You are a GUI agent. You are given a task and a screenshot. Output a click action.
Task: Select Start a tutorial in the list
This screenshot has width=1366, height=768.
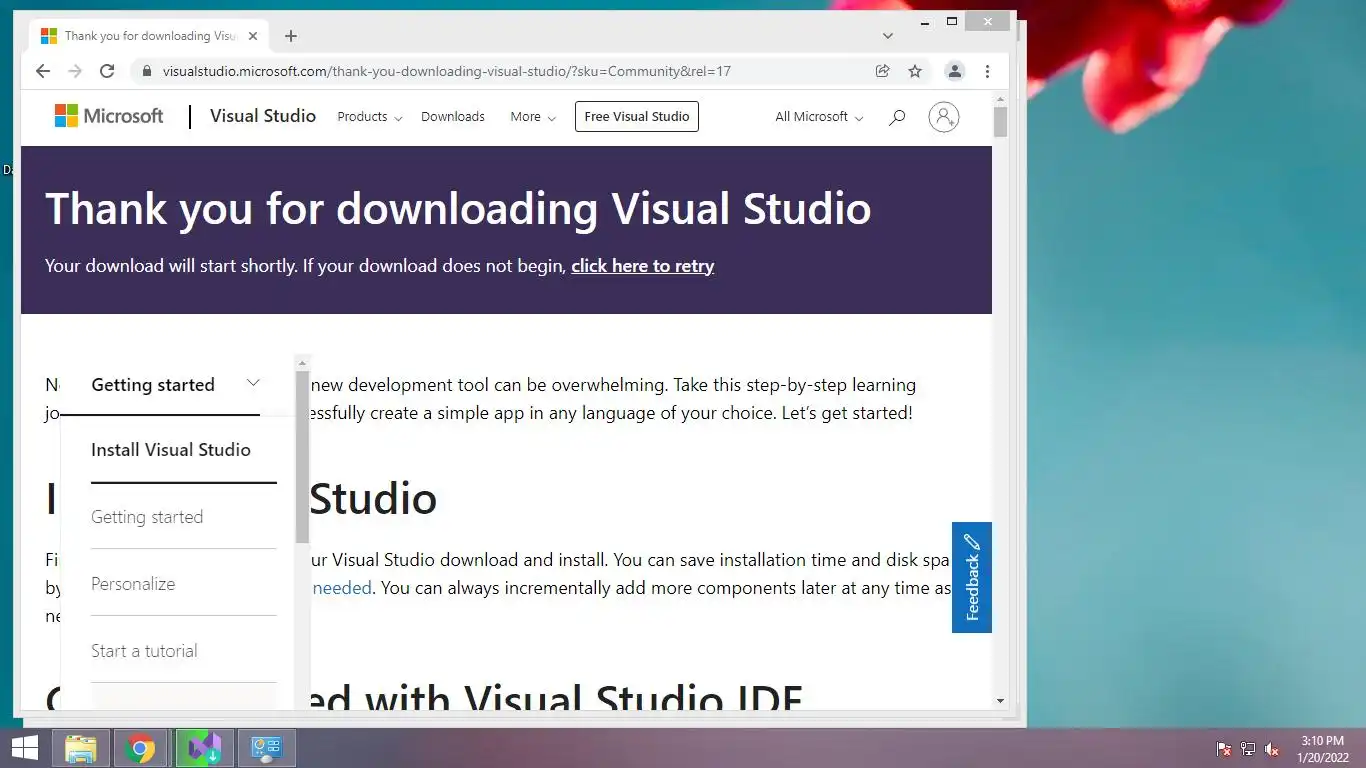pos(144,651)
